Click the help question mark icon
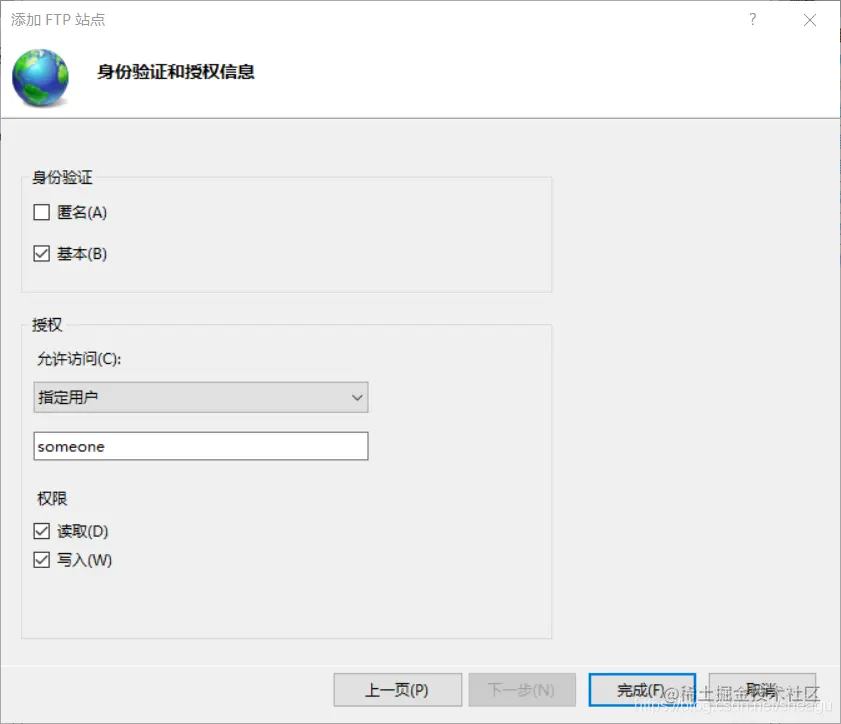The width and height of the screenshot is (841, 724). click(753, 20)
